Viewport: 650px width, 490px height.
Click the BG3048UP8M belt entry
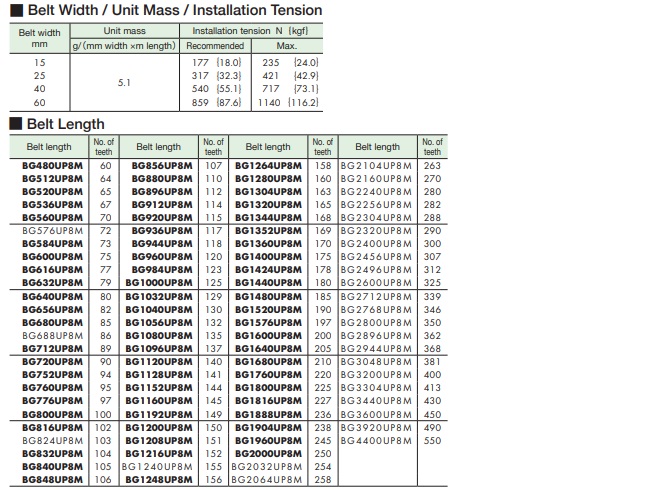point(377,361)
